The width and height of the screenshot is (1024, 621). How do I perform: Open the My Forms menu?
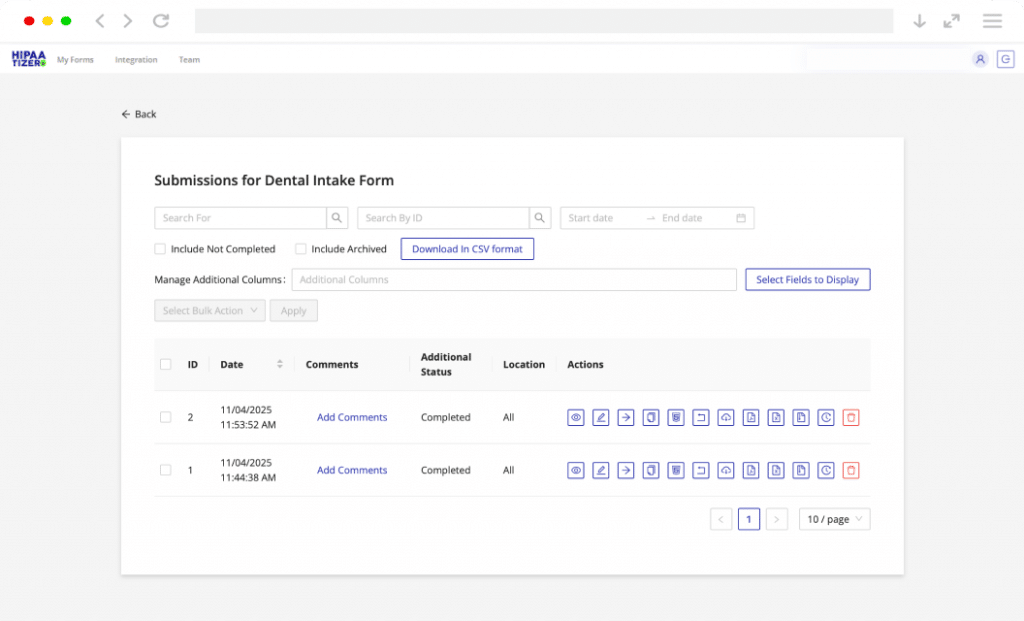tap(75, 60)
